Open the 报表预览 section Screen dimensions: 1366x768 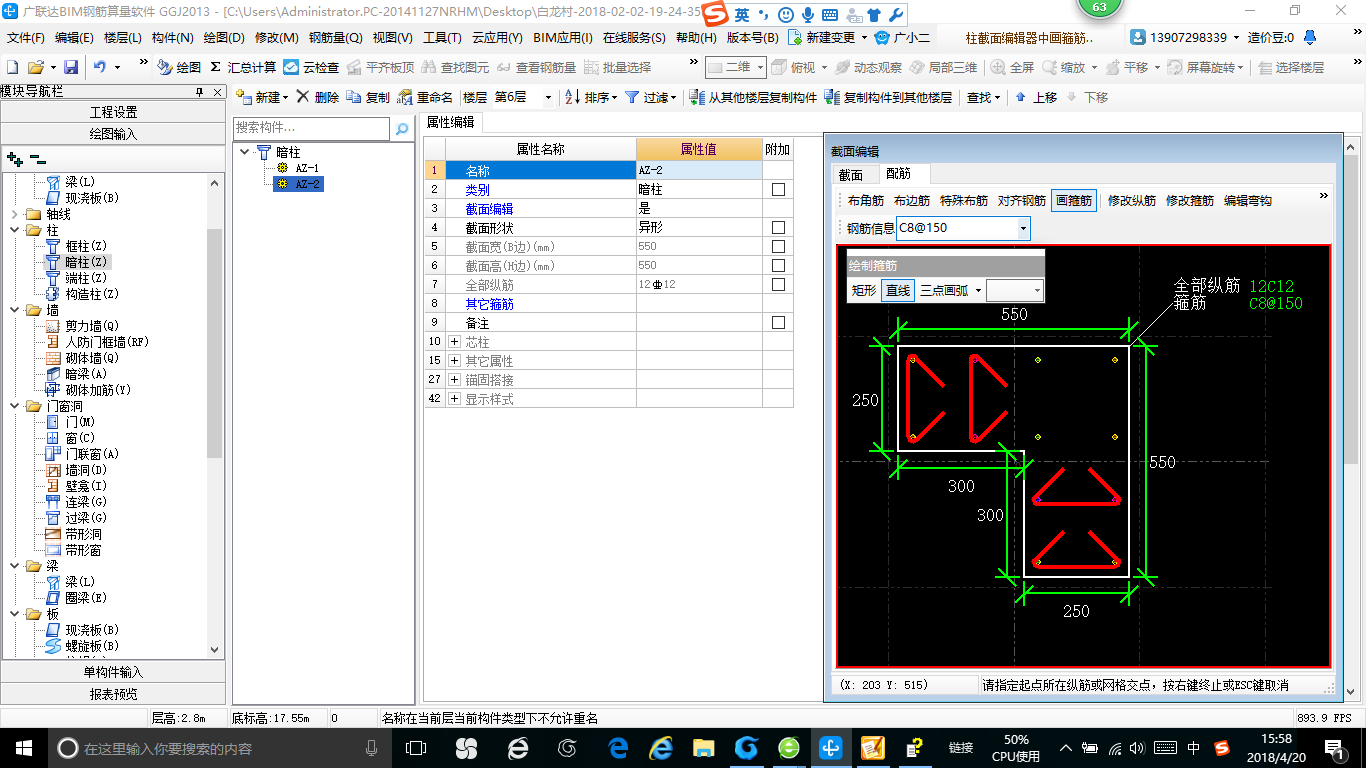click(113, 693)
